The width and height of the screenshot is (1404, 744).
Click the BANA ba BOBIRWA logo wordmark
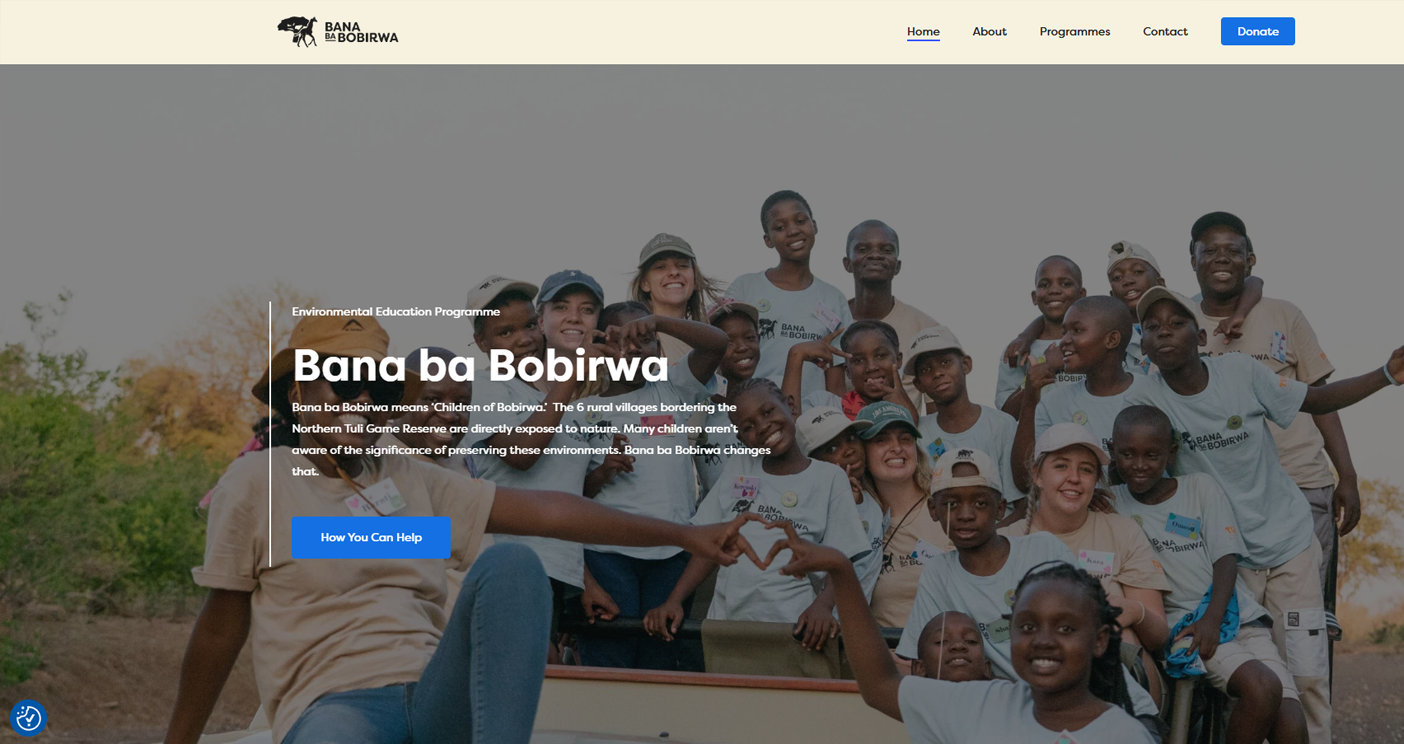tap(361, 32)
